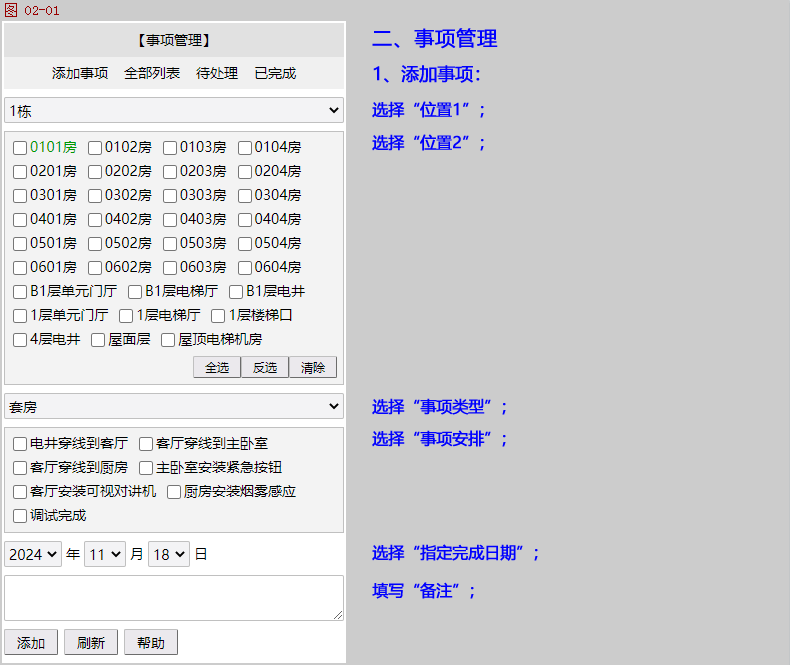
Task: Expand the 2024 year dropdown
Action: (33, 554)
